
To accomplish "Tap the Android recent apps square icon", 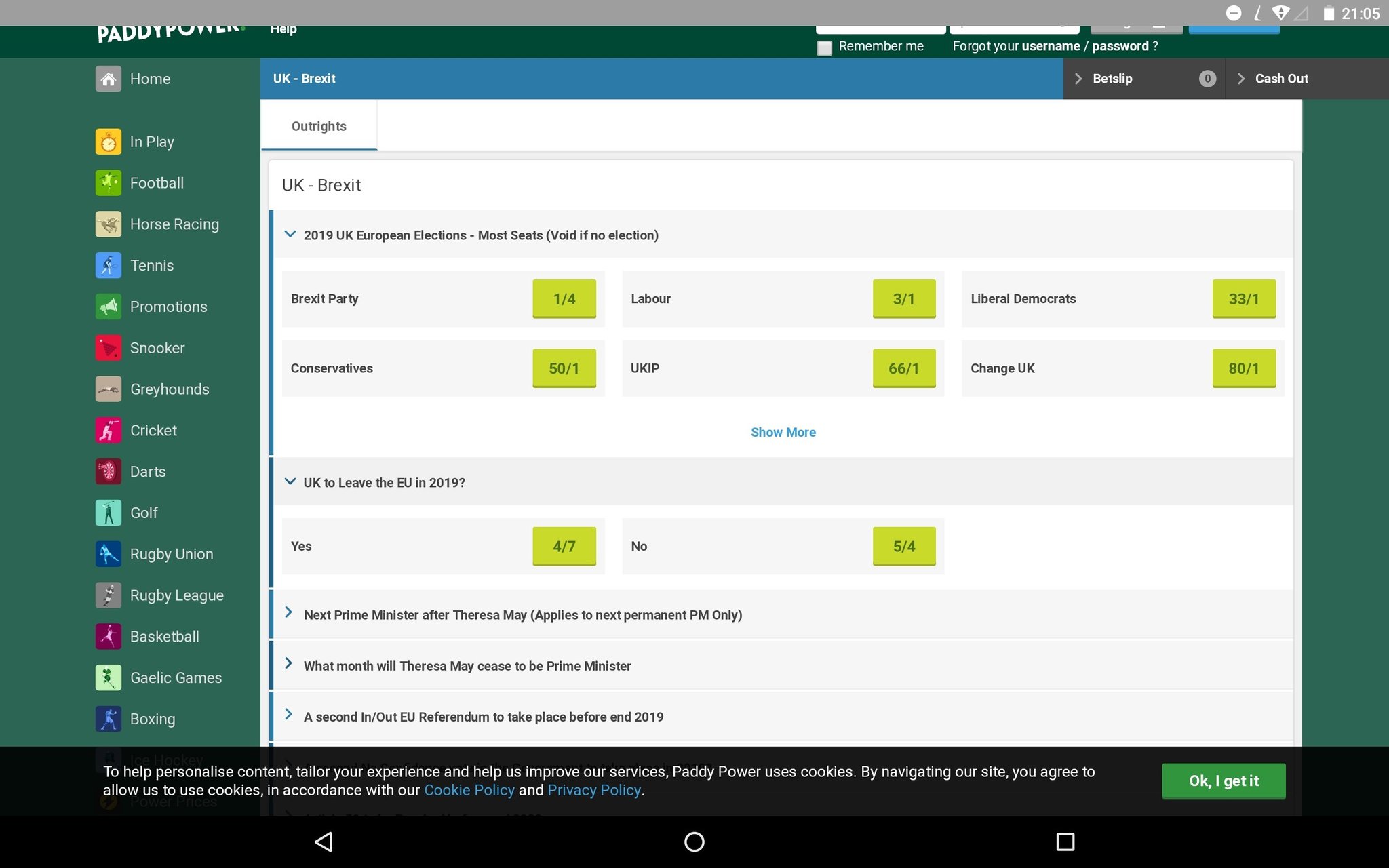I will coord(1065,842).
